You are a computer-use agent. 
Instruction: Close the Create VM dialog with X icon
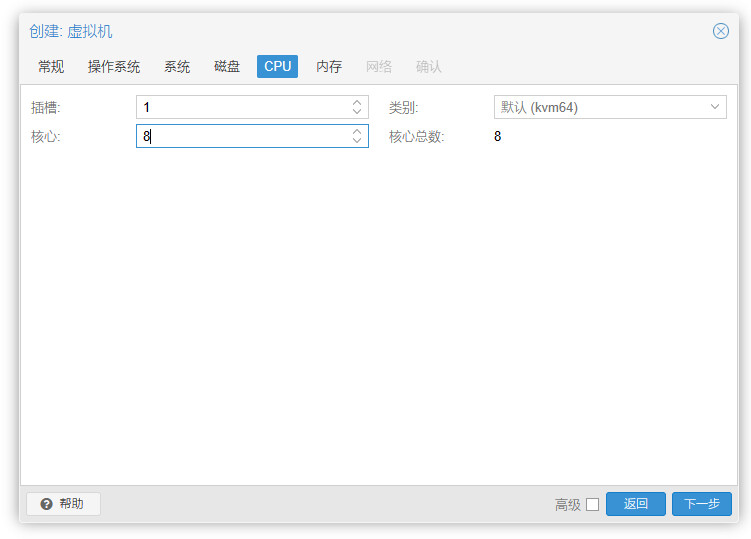pyautogui.click(x=720, y=31)
